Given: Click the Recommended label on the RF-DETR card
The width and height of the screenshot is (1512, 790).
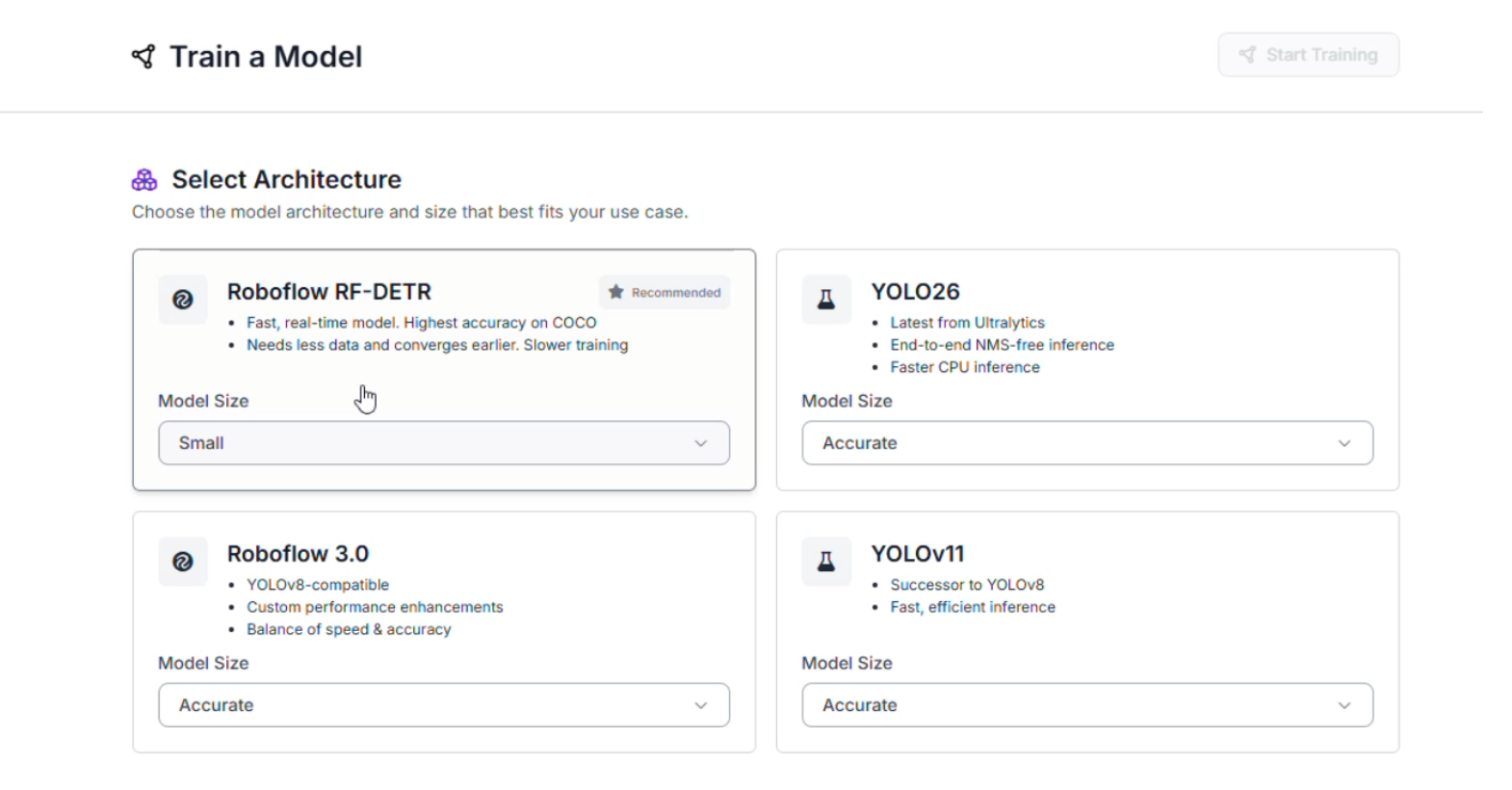Looking at the screenshot, I should pos(676,292).
